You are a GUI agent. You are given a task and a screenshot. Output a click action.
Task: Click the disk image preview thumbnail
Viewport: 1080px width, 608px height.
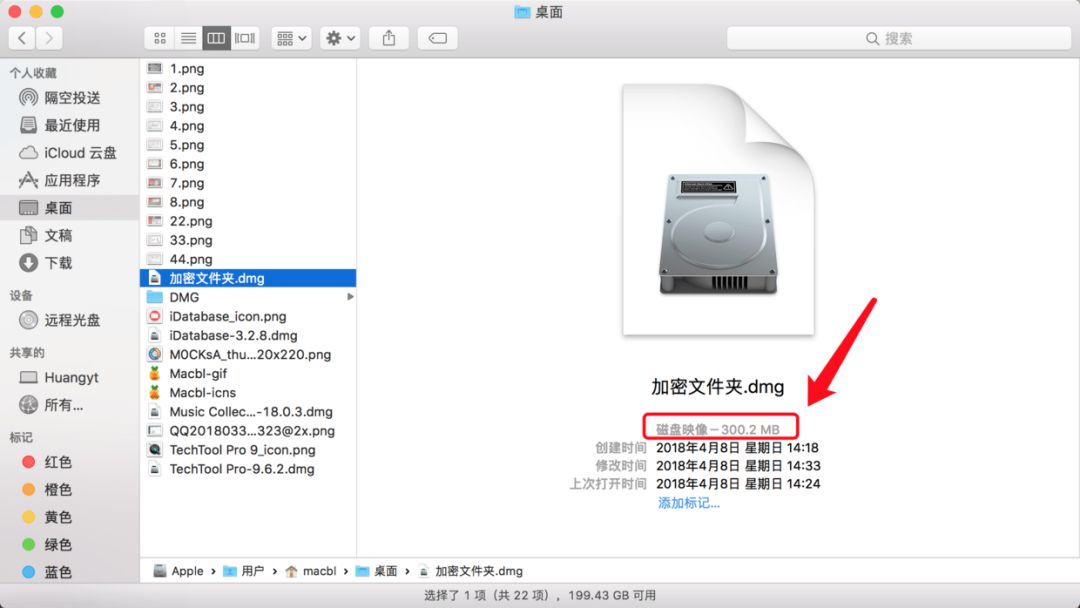[718, 210]
